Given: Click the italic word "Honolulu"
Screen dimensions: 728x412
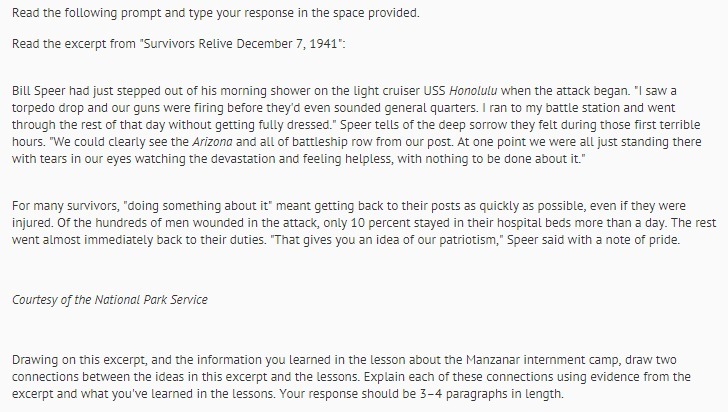Looking at the screenshot, I should (473, 91).
